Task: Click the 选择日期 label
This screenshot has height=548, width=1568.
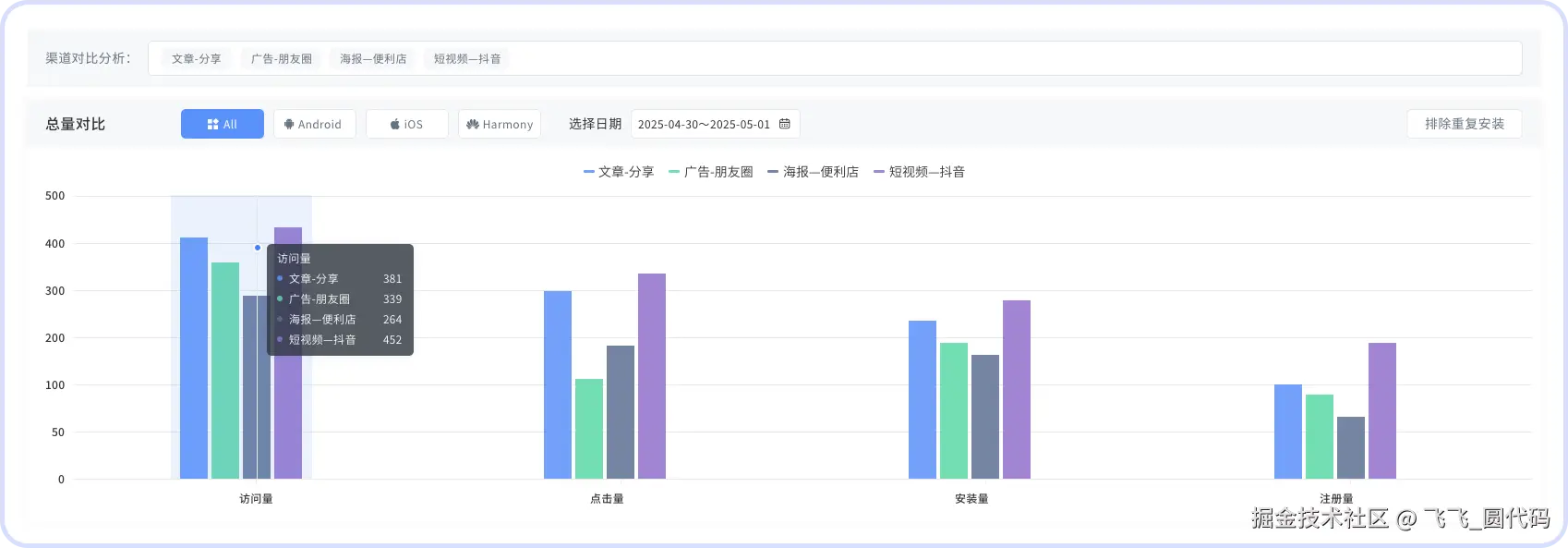Action: (x=595, y=124)
